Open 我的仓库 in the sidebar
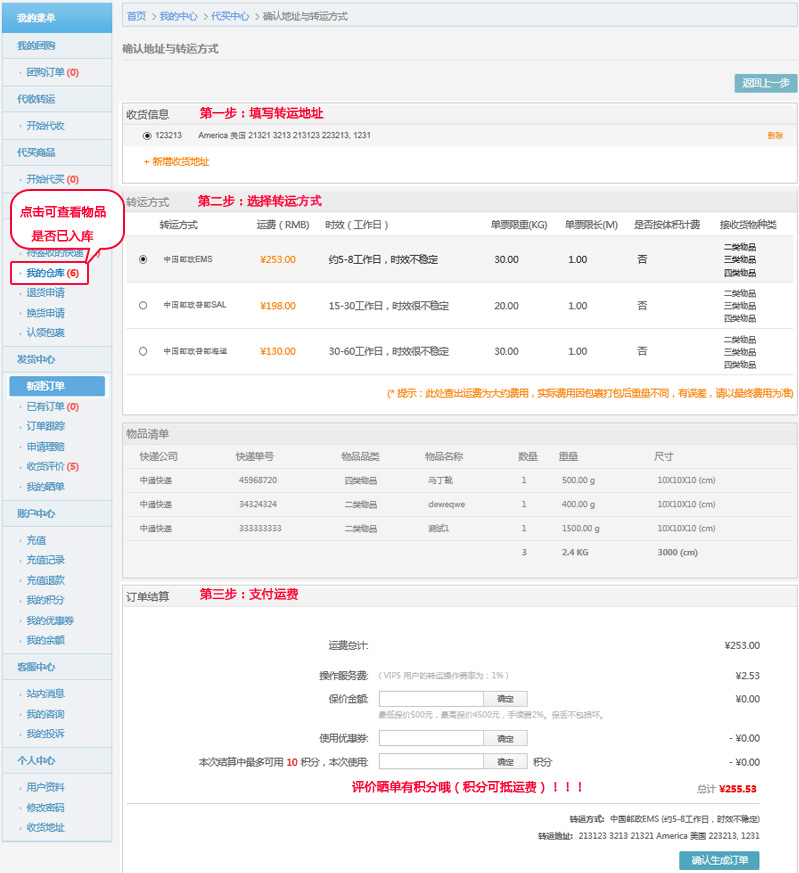The height and width of the screenshot is (873, 799). tap(45, 273)
